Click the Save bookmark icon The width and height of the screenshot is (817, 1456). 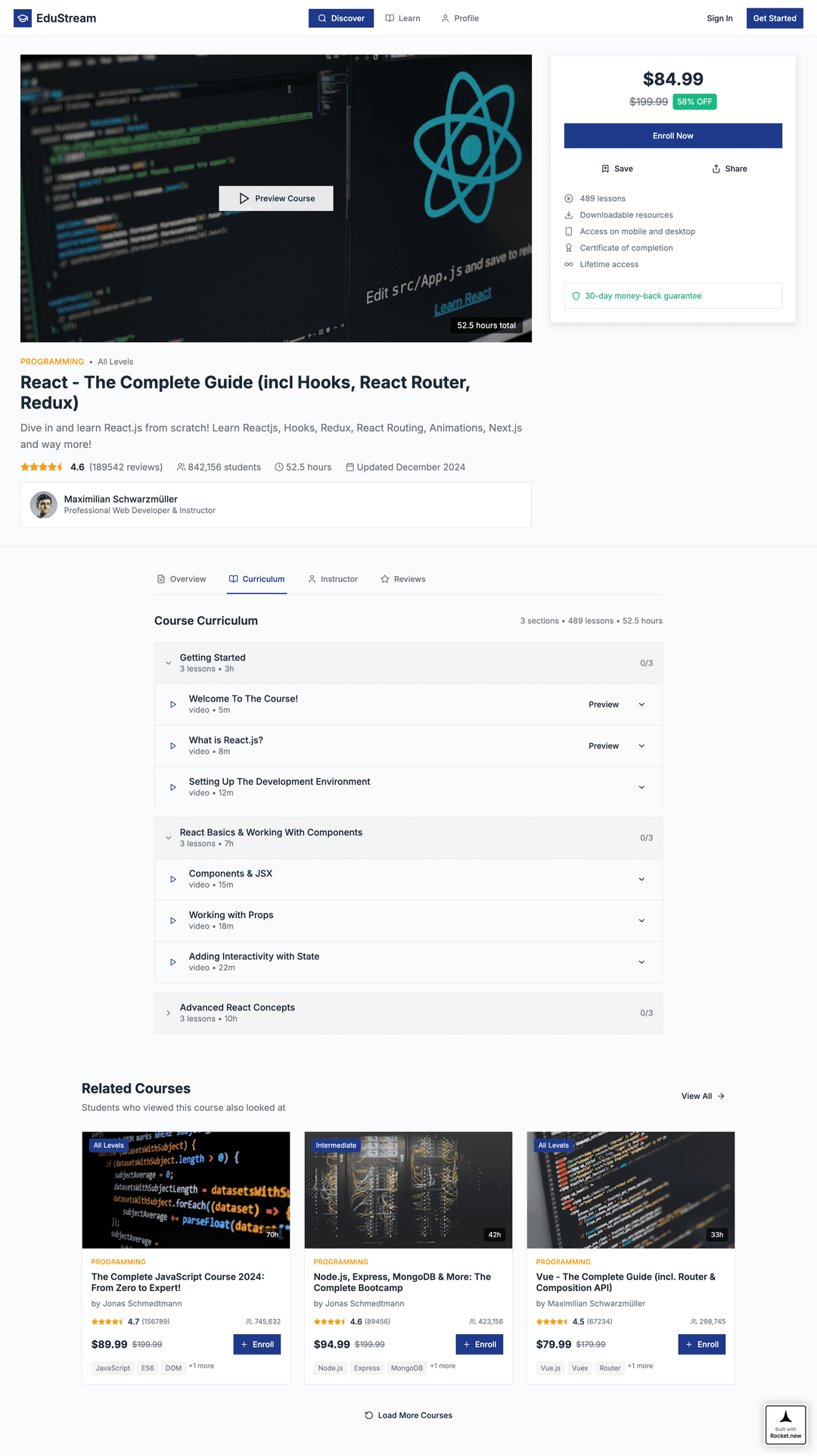coord(604,168)
